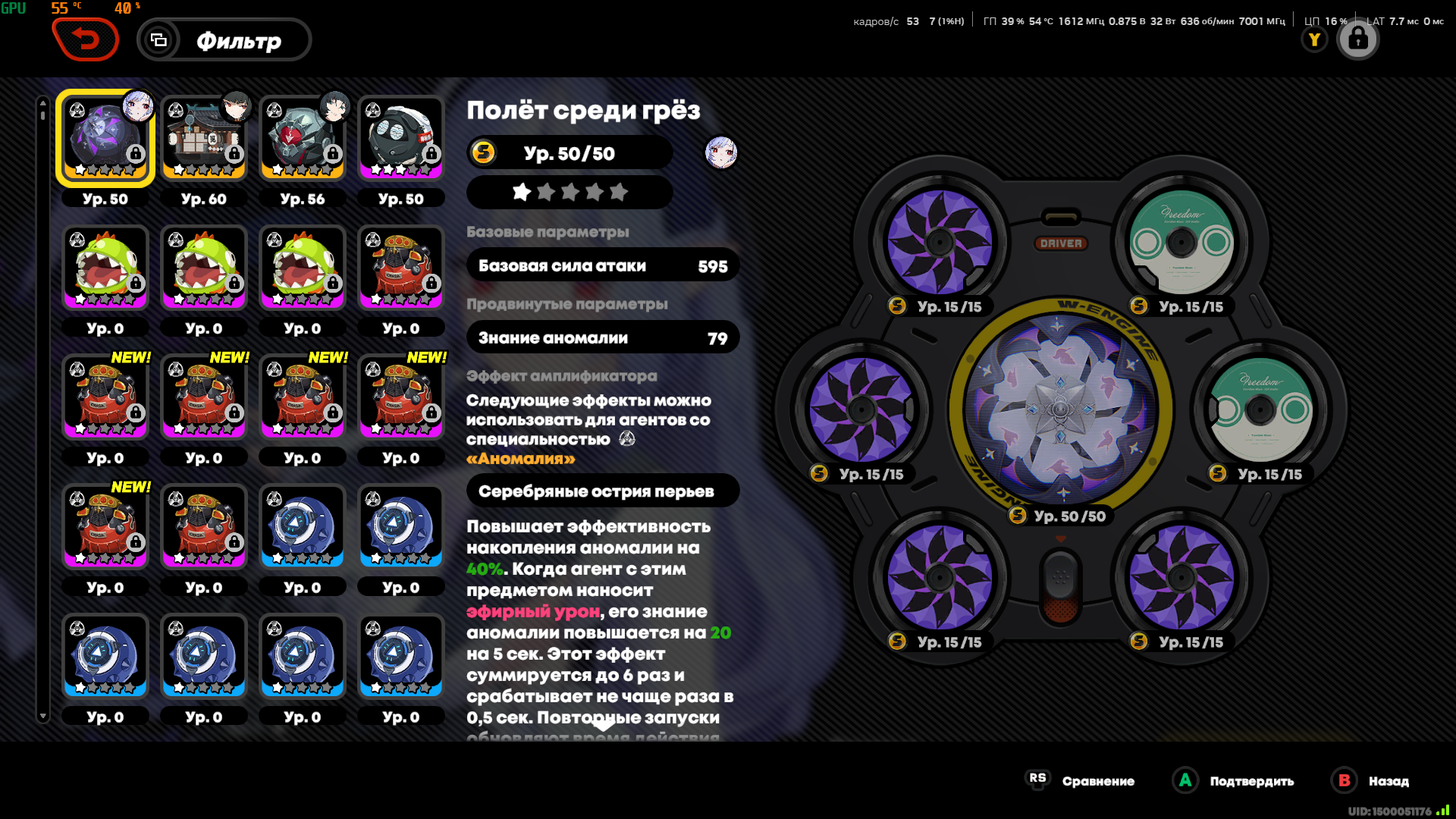Select the top-left purple drive disc
The height and width of the screenshot is (819, 1456).
pyautogui.click(x=939, y=243)
